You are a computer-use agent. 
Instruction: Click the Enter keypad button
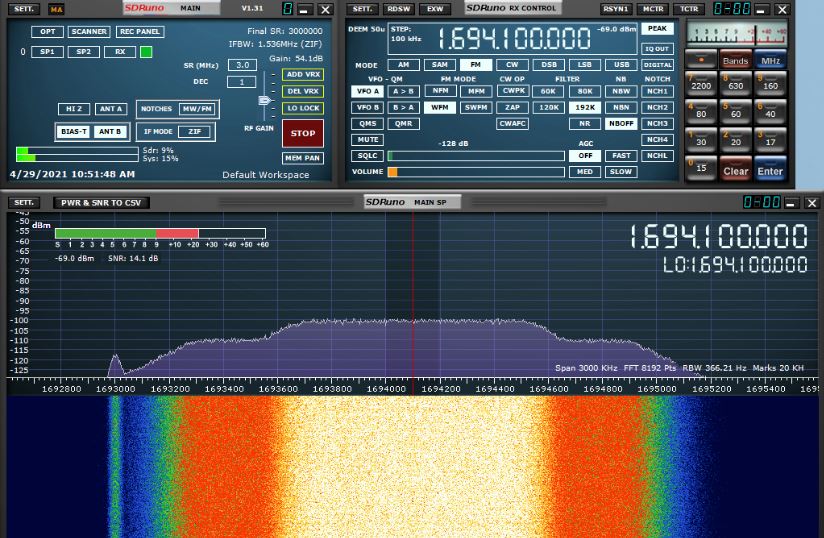[x=770, y=169]
